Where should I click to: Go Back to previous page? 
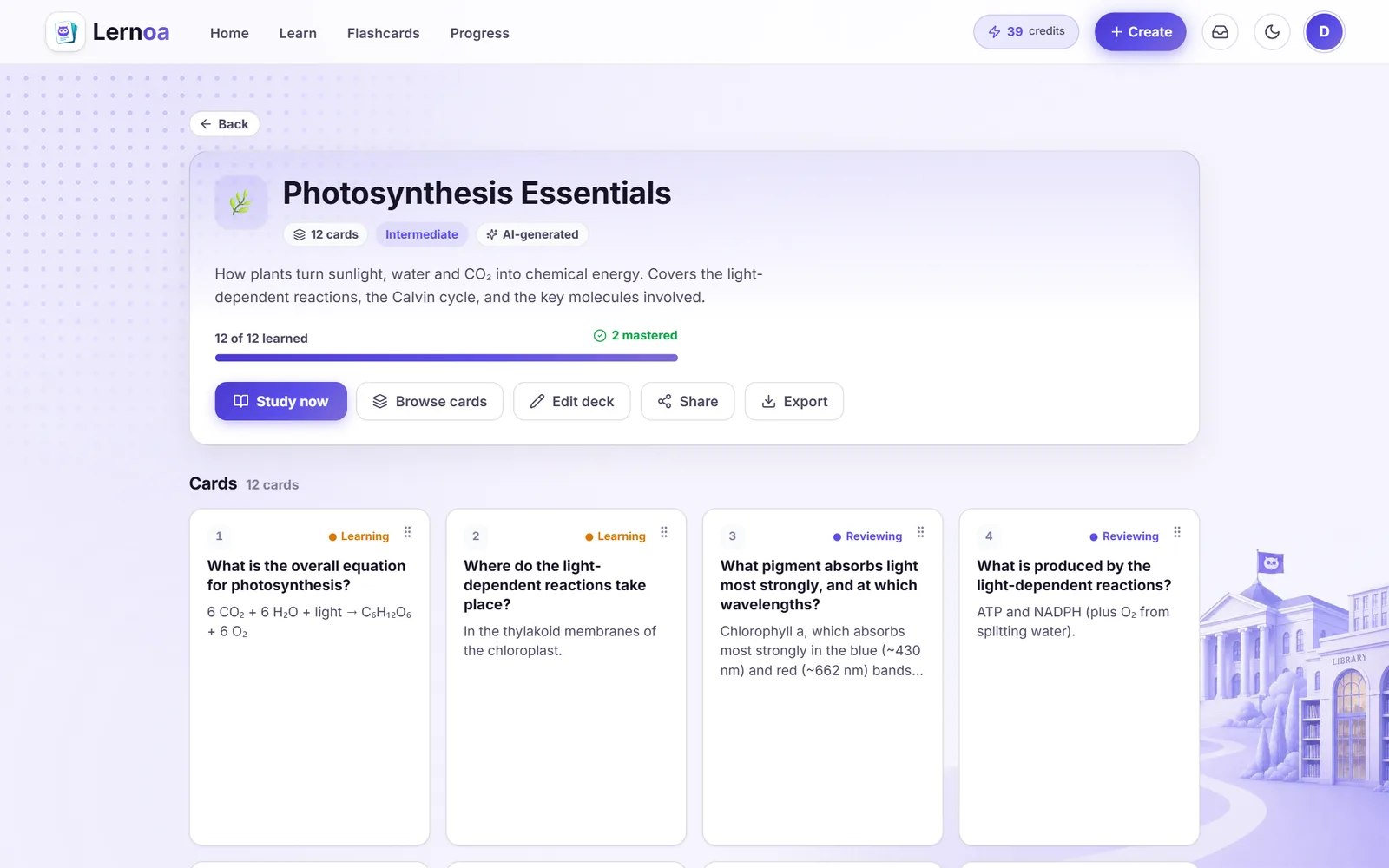point(225,124)
